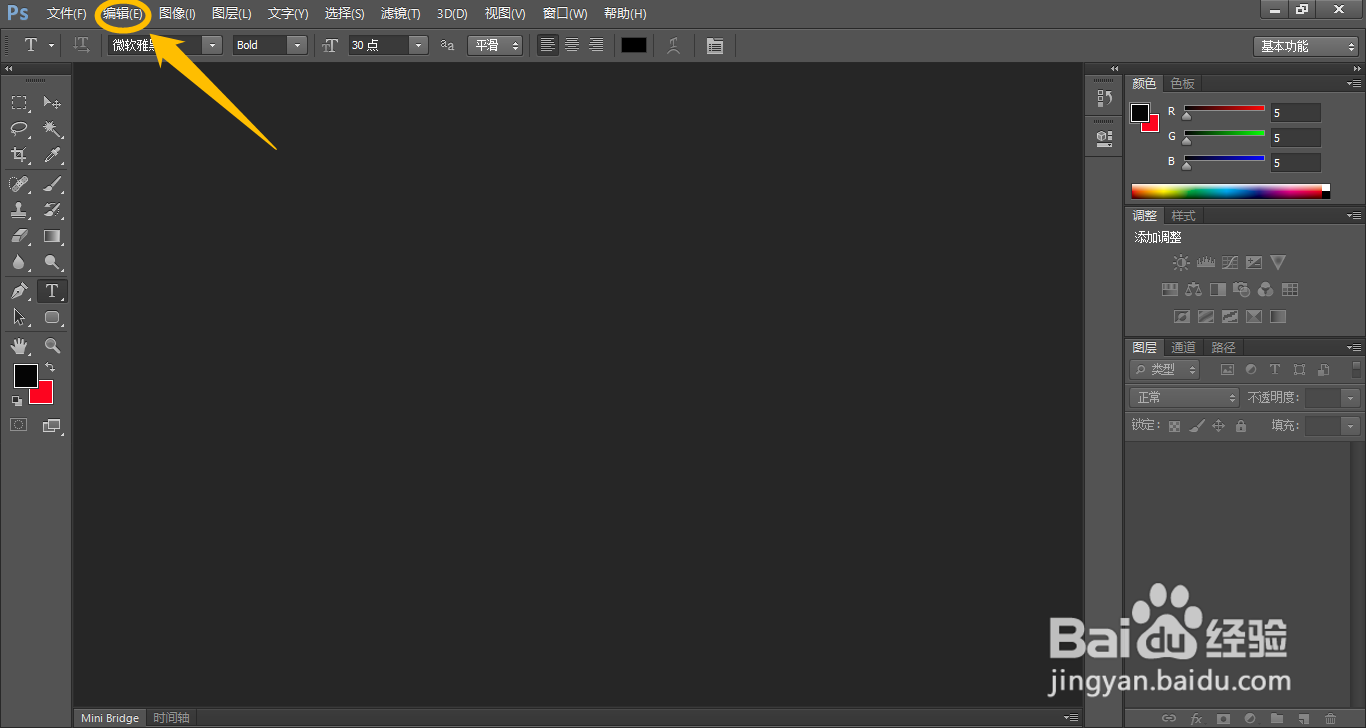Image resolution: width=1366 pixels, height=728 pixels.
Task: Toggle center text alignment
Action: tap(571, 45)
